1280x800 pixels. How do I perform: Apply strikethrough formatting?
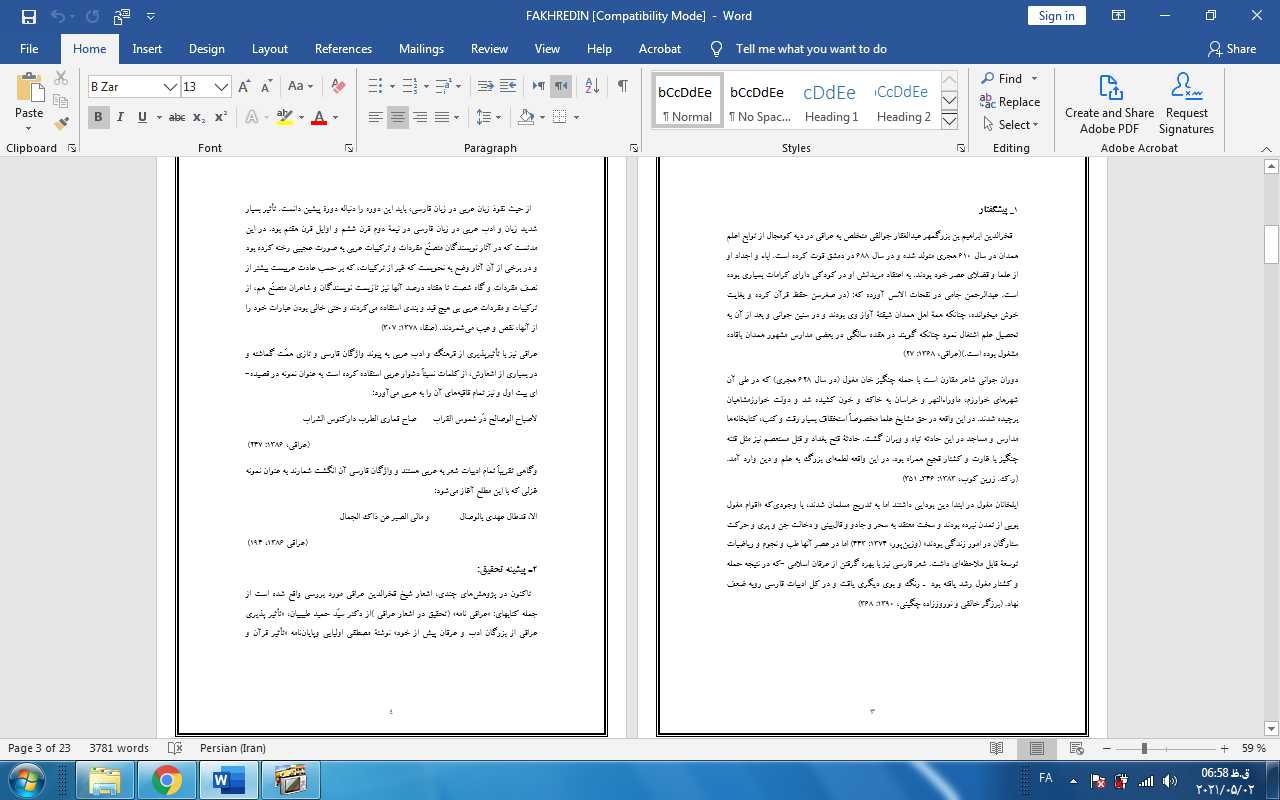click(177, 118)
